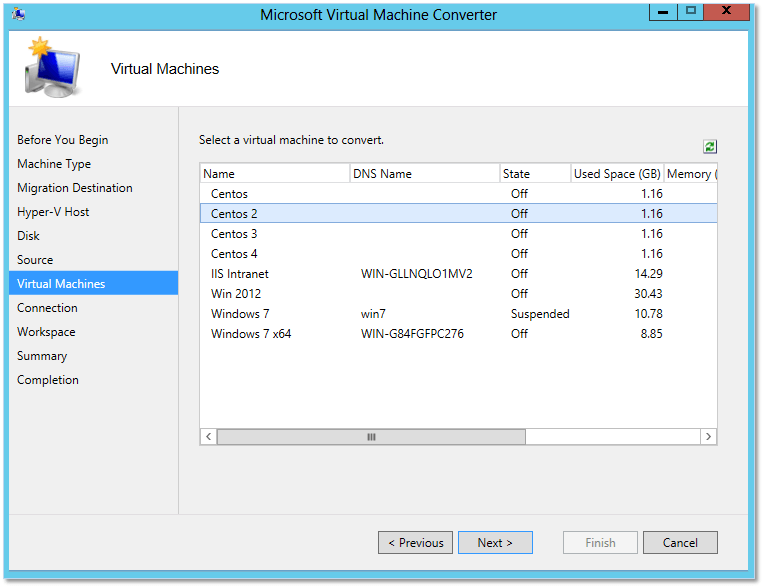Go to Before You Begin step
764x588 pixels.
point(62,140)
